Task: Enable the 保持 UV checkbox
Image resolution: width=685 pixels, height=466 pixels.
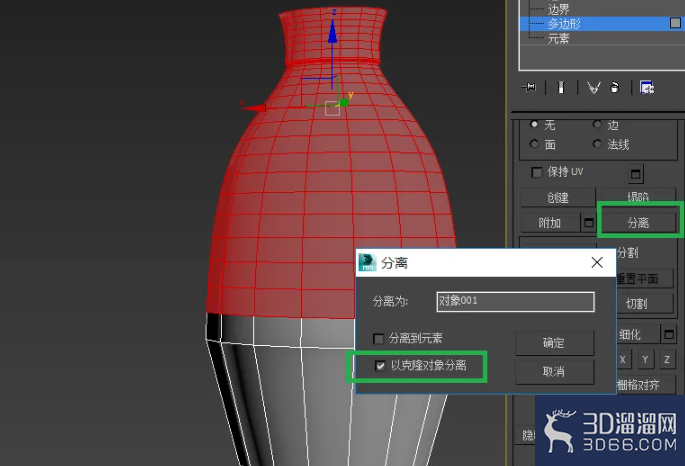Action: tap(536, 172)
